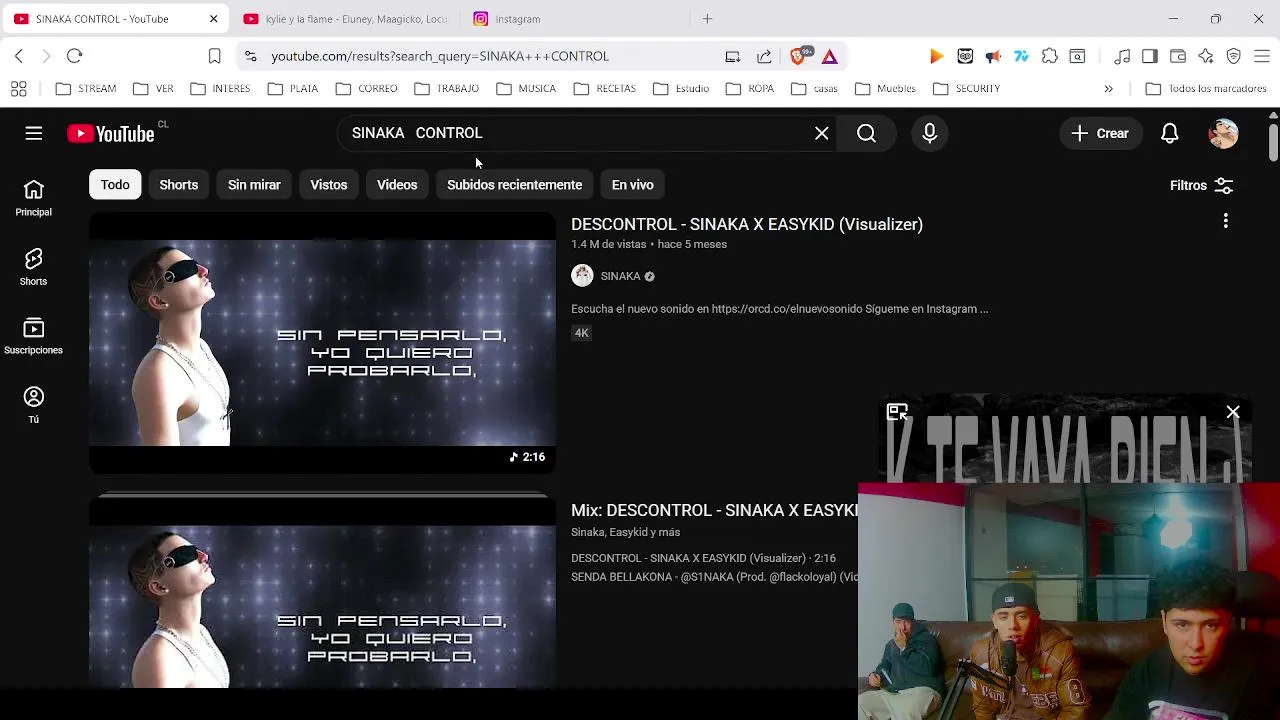Open YouTube notifications bell
The height and width of the screenshot is (720, 1280).
coord(1170,133)
